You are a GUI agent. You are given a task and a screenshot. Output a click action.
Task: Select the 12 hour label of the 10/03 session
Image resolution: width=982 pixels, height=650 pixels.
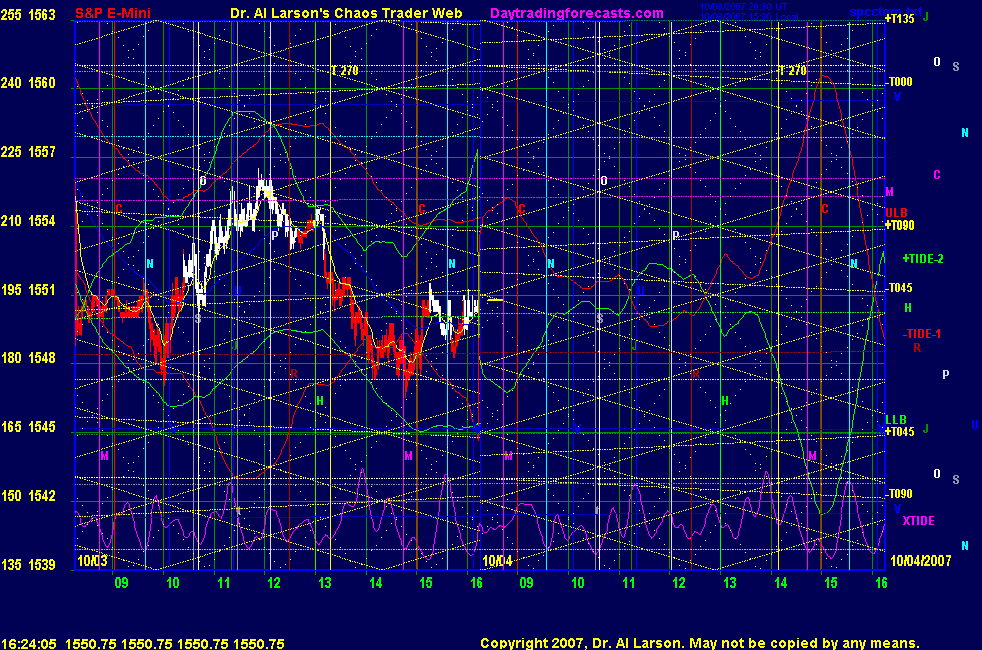tap(274, 583)
